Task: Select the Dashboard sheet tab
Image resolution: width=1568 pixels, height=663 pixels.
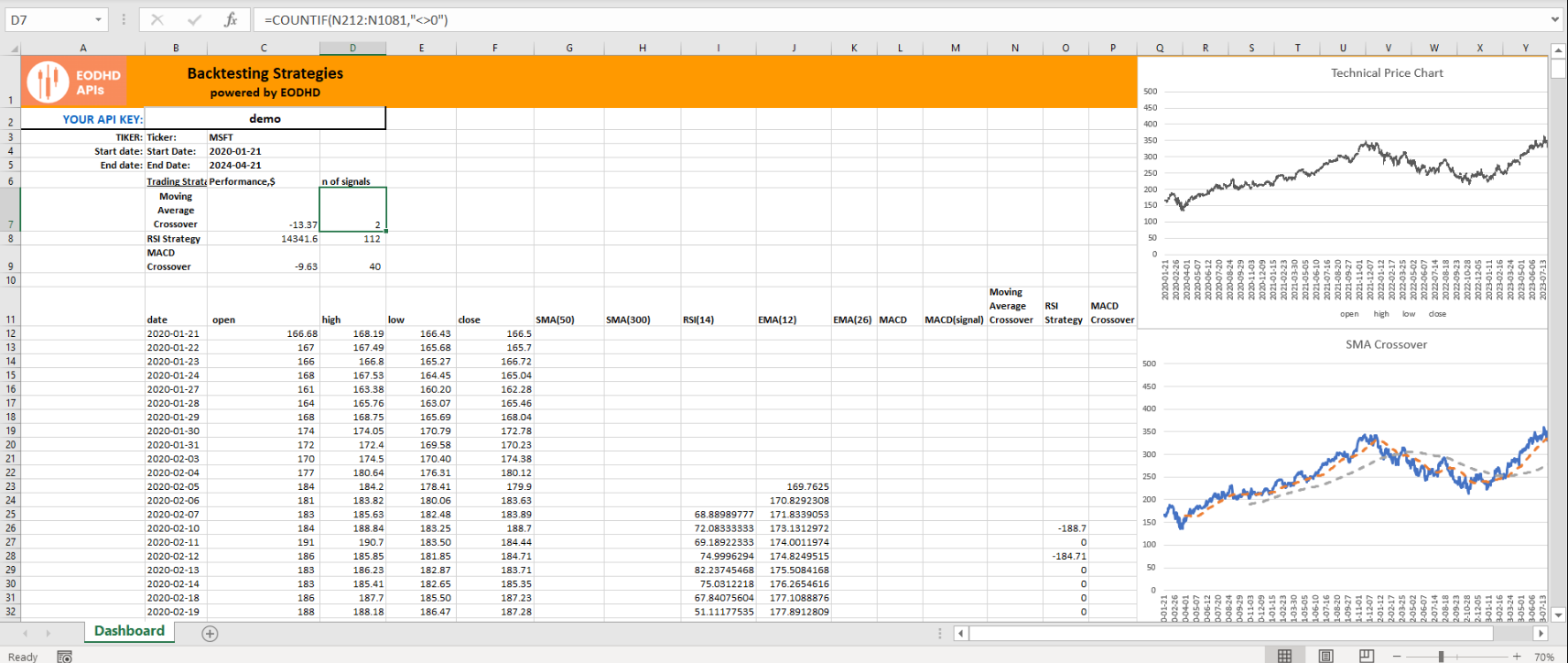Action: [x=129, y=631]
